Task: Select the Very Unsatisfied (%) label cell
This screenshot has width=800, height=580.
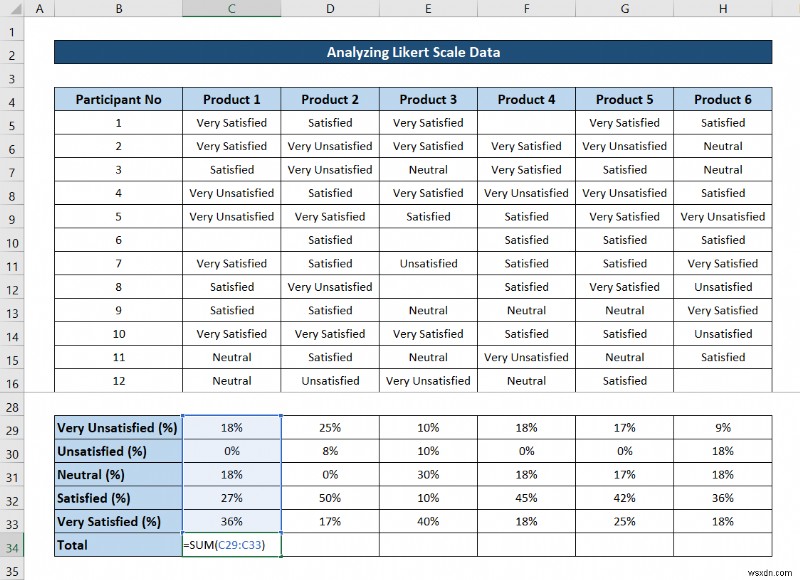Action: [x=117, y=427]
